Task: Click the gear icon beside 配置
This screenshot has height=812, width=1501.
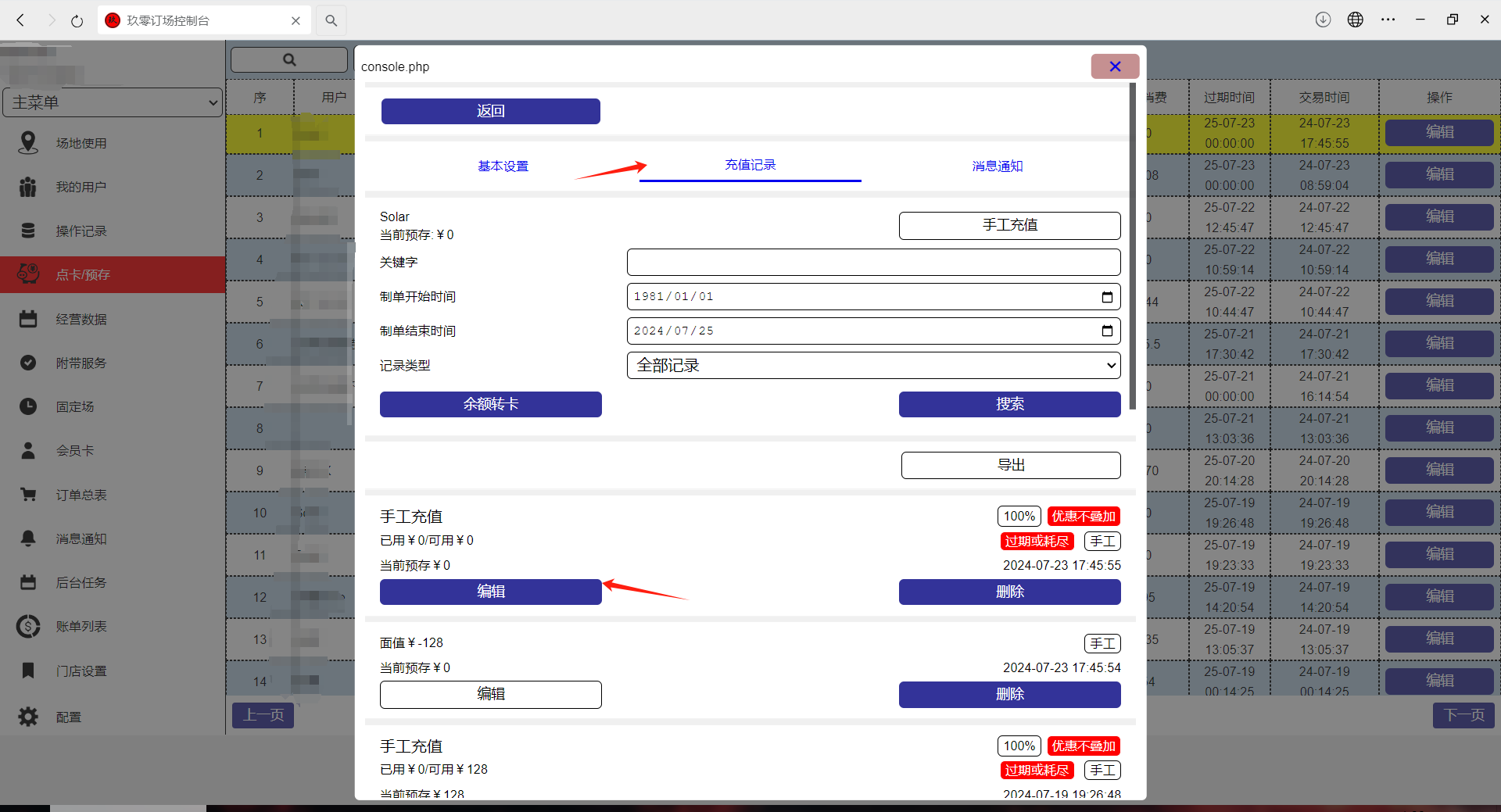Action: tap(28, 717)
